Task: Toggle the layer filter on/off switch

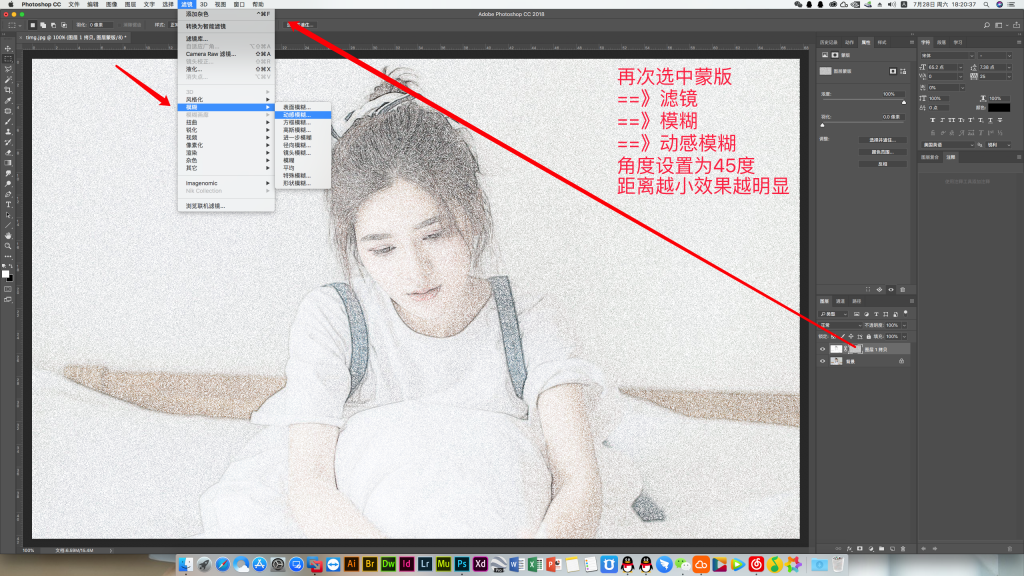Action: (x=906, y=313)
